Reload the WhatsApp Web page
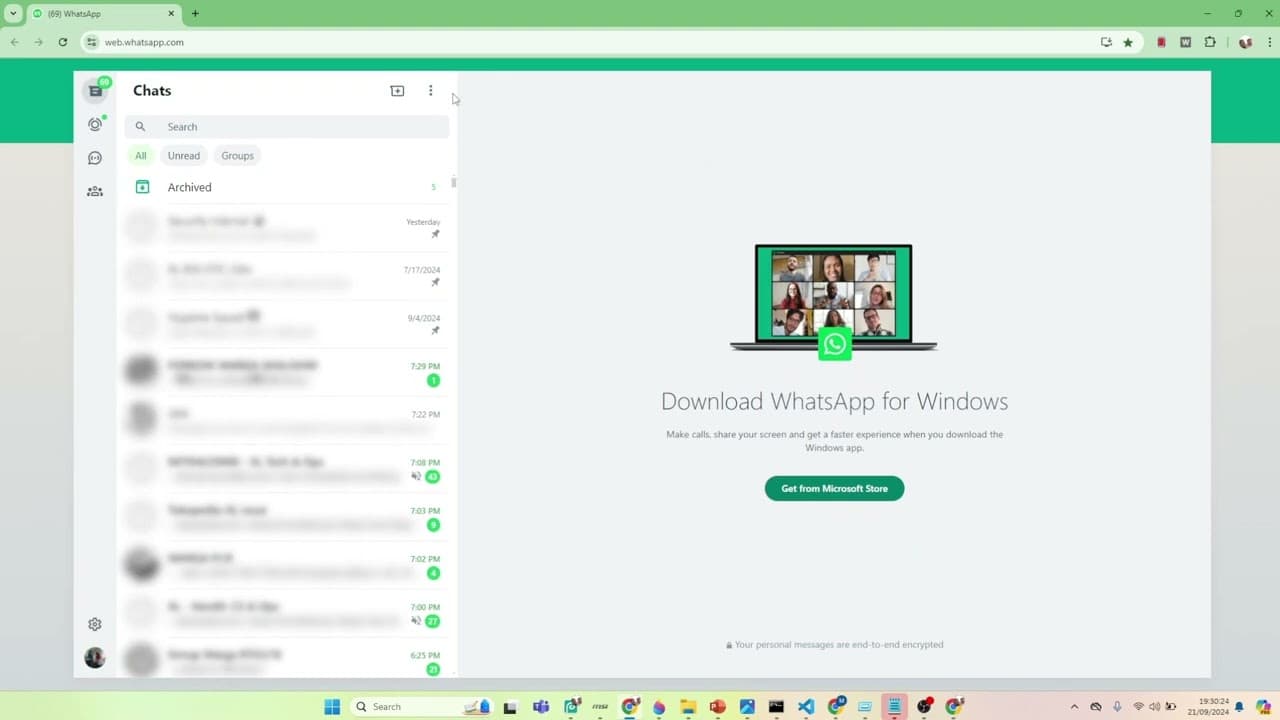This screenshot has width=1280, height=720. tap(63, 42)
